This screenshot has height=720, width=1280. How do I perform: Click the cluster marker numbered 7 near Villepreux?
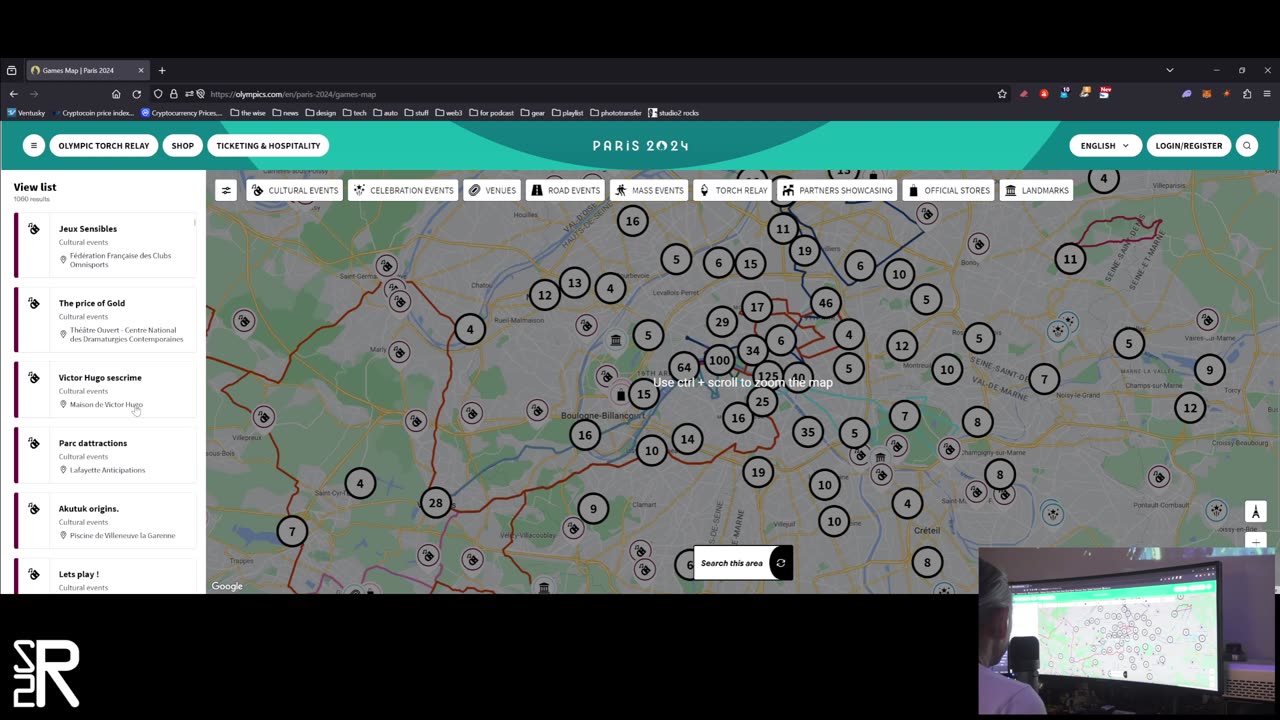point(292,531)
